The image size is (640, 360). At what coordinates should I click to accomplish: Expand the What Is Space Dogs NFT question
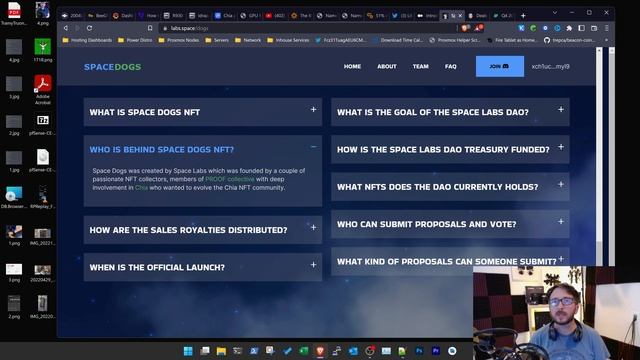tap(203, 112)
